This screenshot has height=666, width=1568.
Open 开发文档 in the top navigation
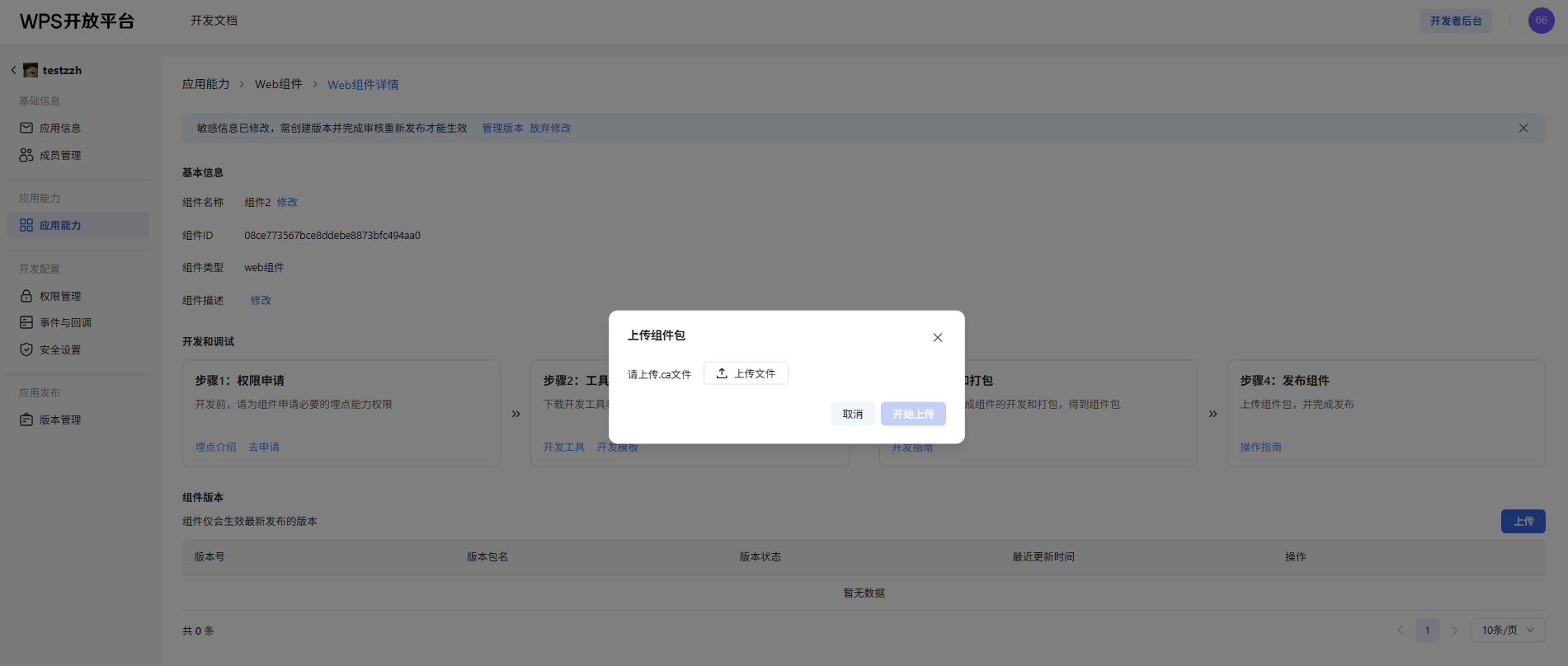point(214,21)
